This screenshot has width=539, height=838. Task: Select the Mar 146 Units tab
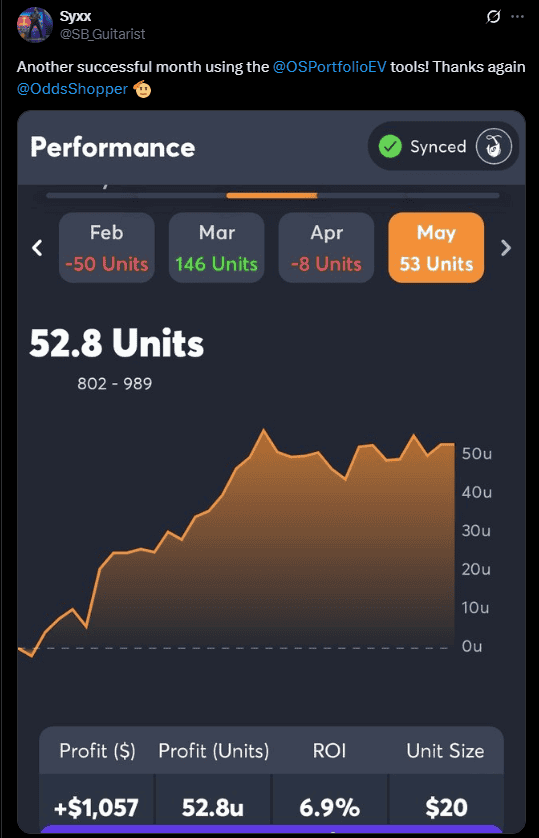(x=216, y=247)
